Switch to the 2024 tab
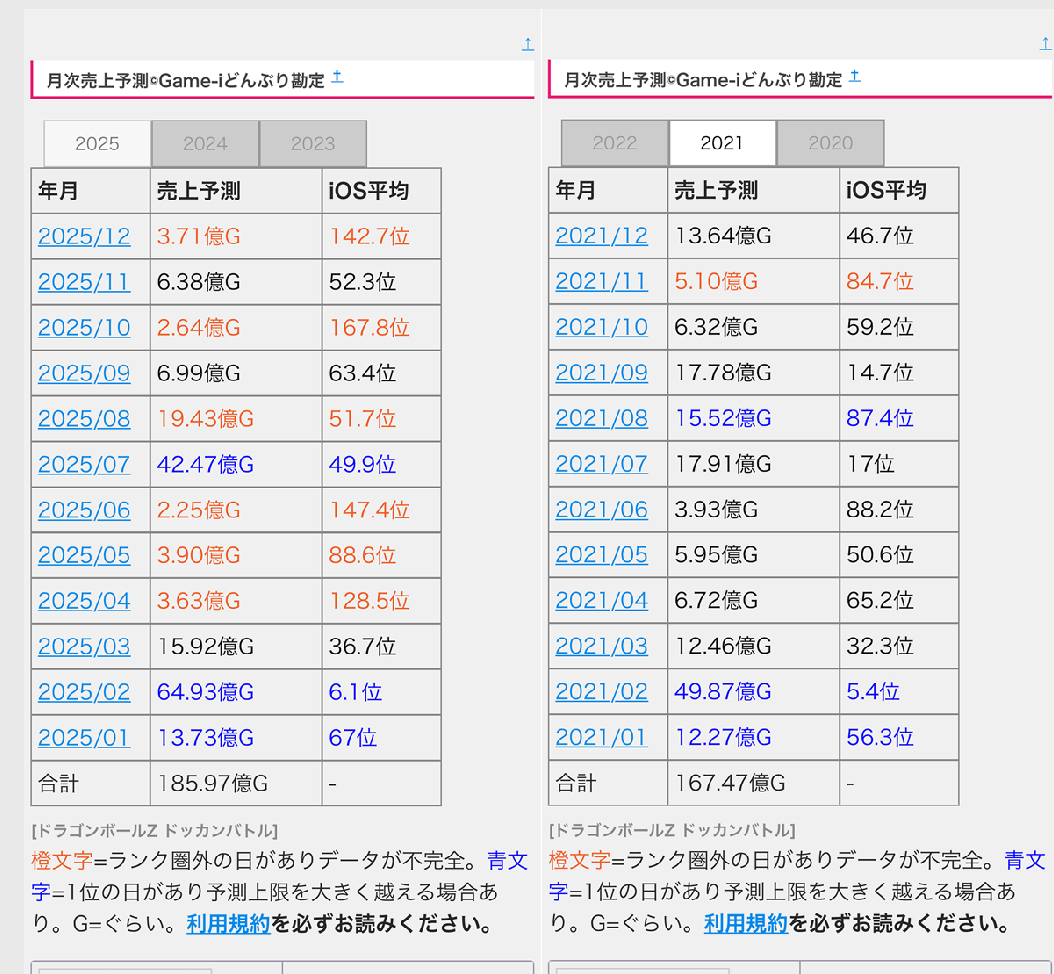Screen dimensions: 1054x974 click(205, 144)
